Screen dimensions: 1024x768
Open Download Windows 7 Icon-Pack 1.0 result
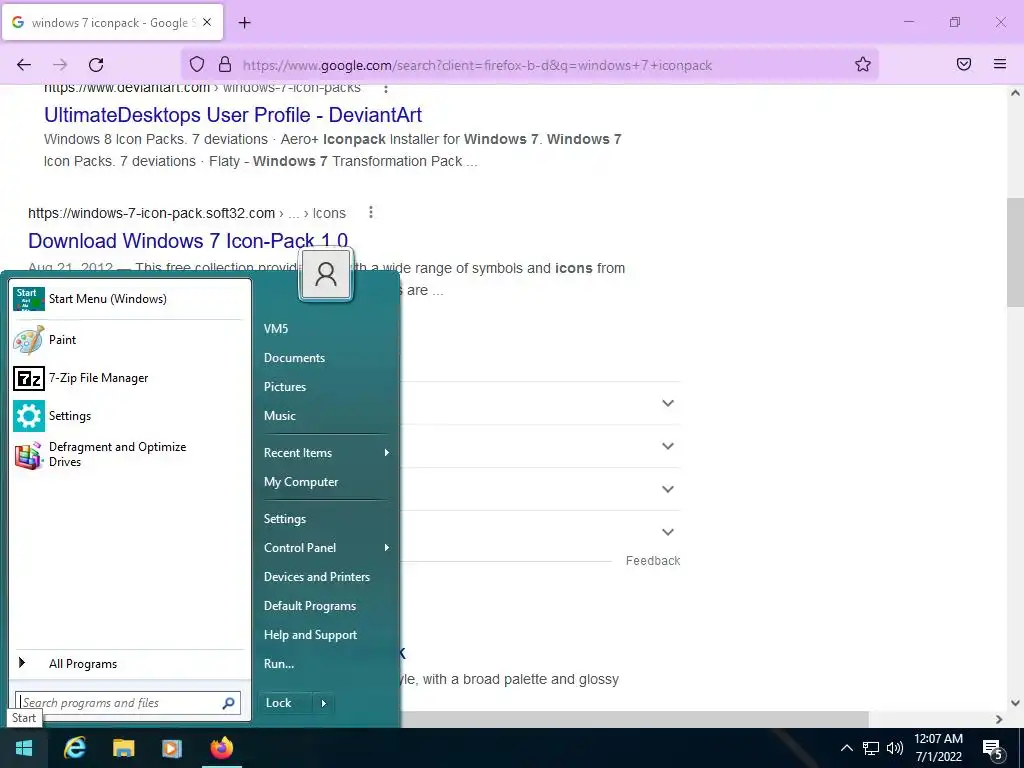pyautogui.click(x=188, y=241)
